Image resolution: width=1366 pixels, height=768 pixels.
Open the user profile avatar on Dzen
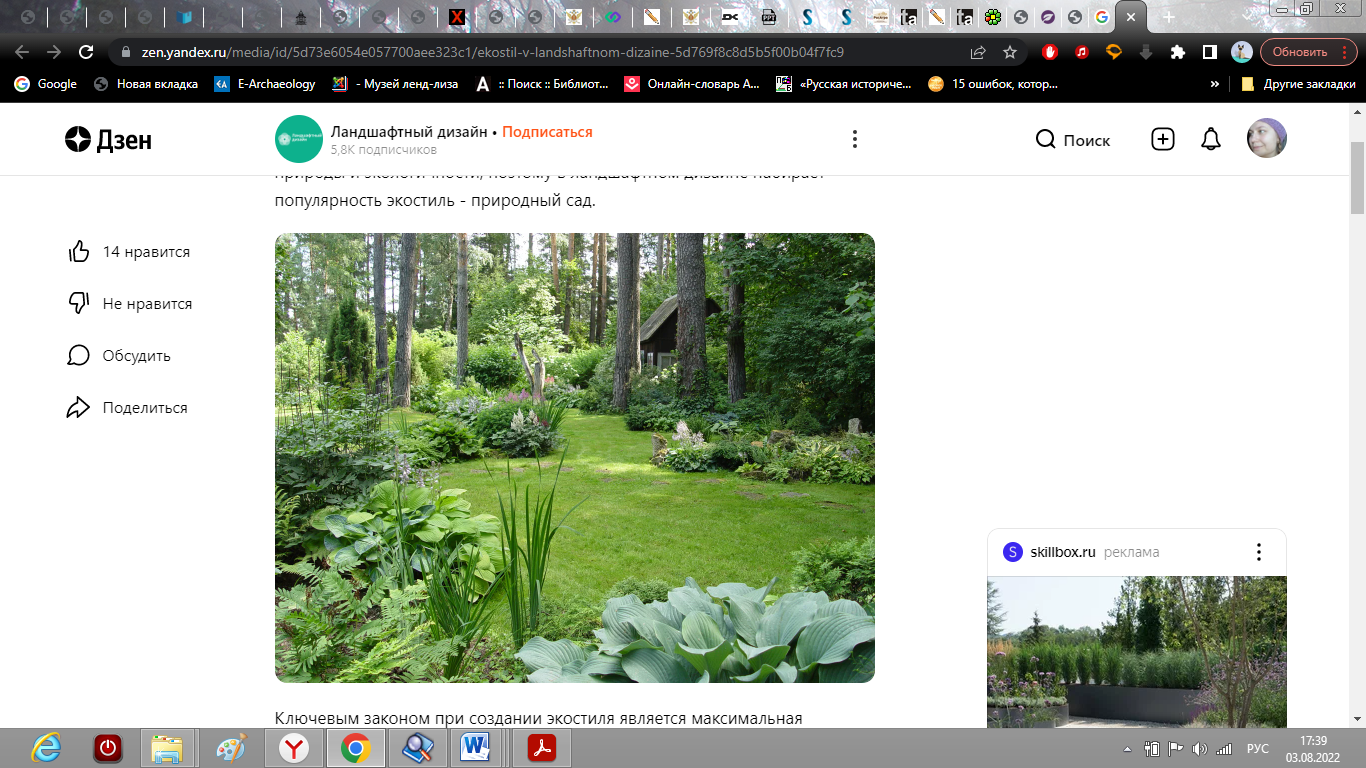pos(1267,139)
